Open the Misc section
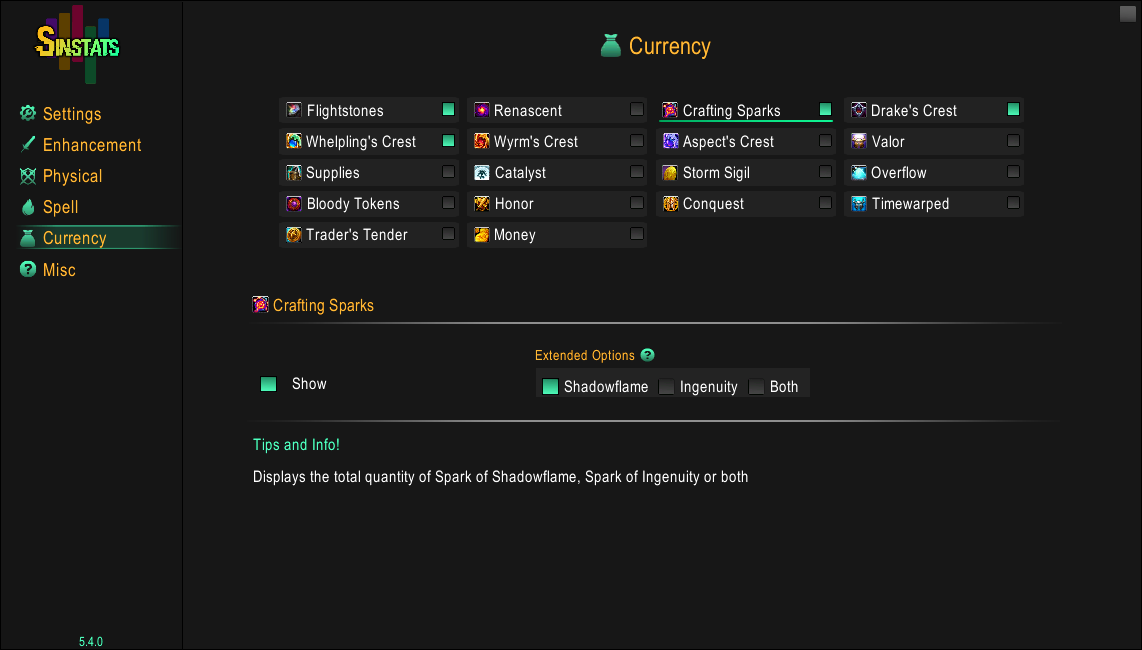 [58, 270]
